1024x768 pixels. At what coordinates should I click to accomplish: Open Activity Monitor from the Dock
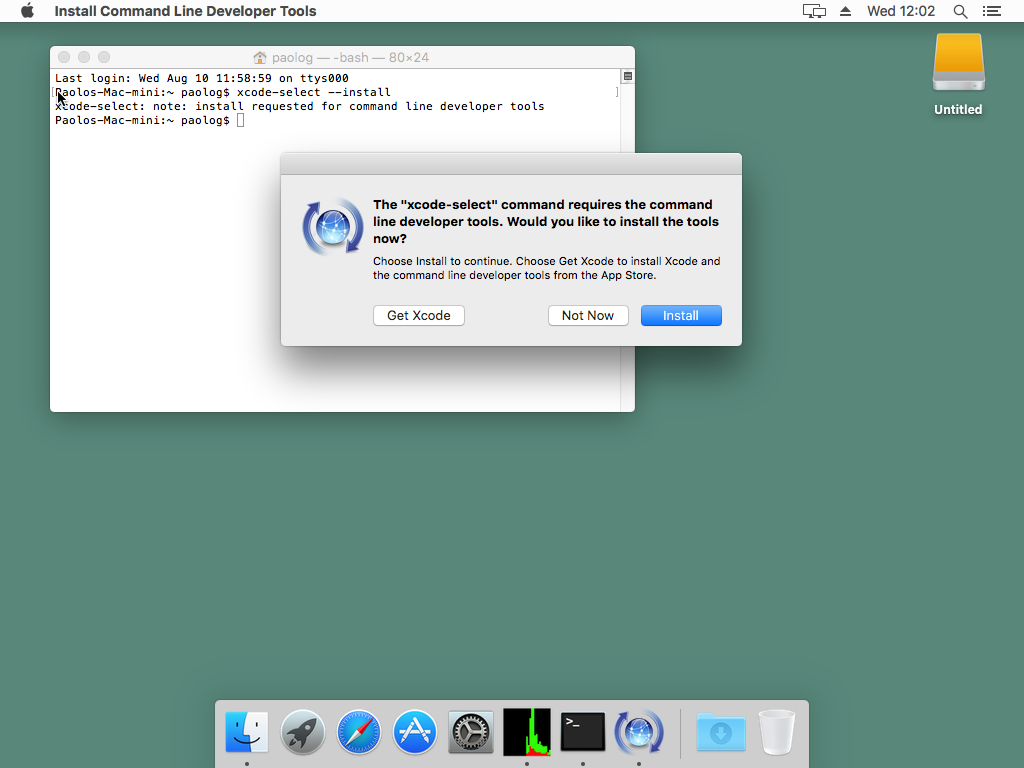click(527, 732)
